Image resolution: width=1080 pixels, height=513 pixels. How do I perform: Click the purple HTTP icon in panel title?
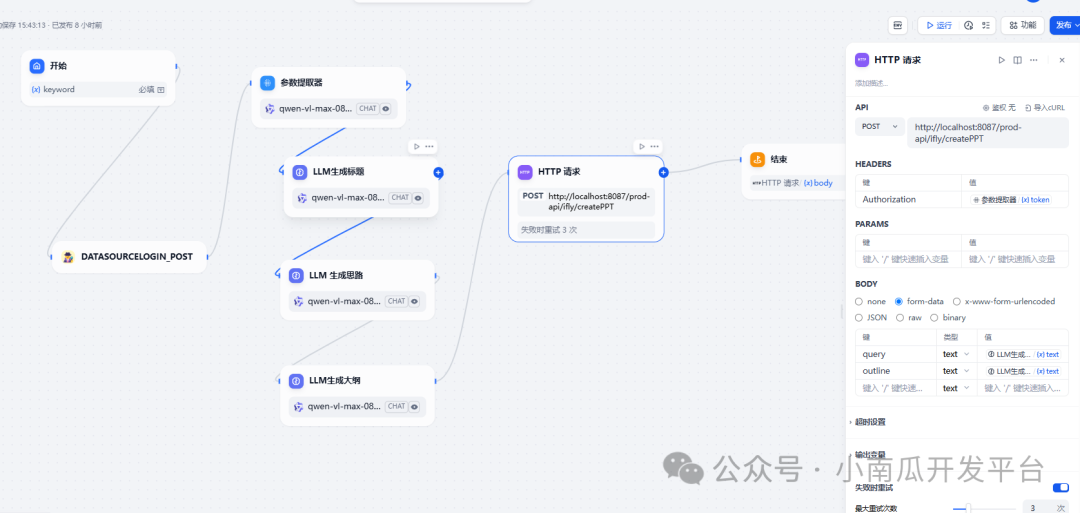pyautogui.click(x=862, y=60)
